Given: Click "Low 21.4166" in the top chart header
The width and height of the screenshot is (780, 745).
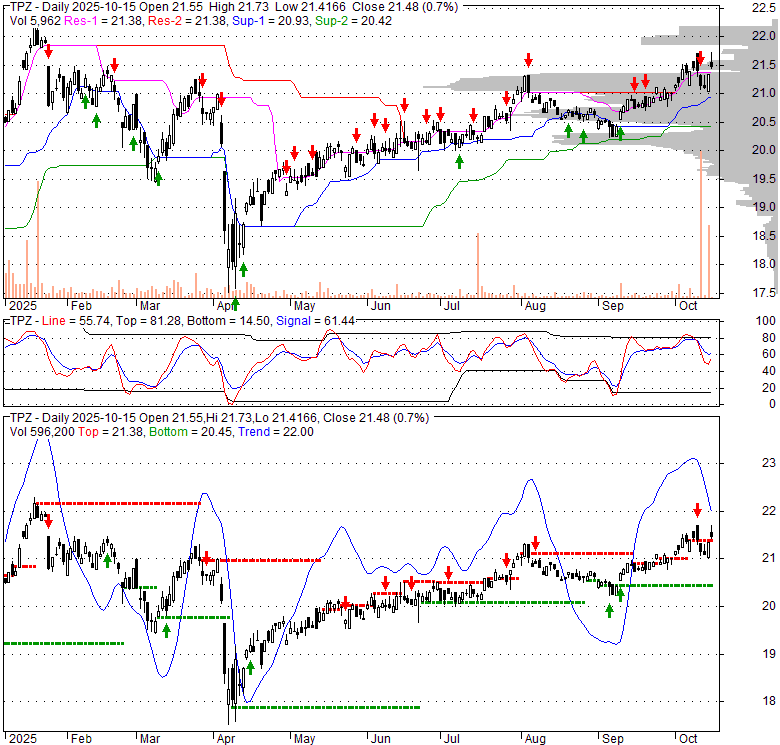Looking at the screenshot, I should click(310, 7).
